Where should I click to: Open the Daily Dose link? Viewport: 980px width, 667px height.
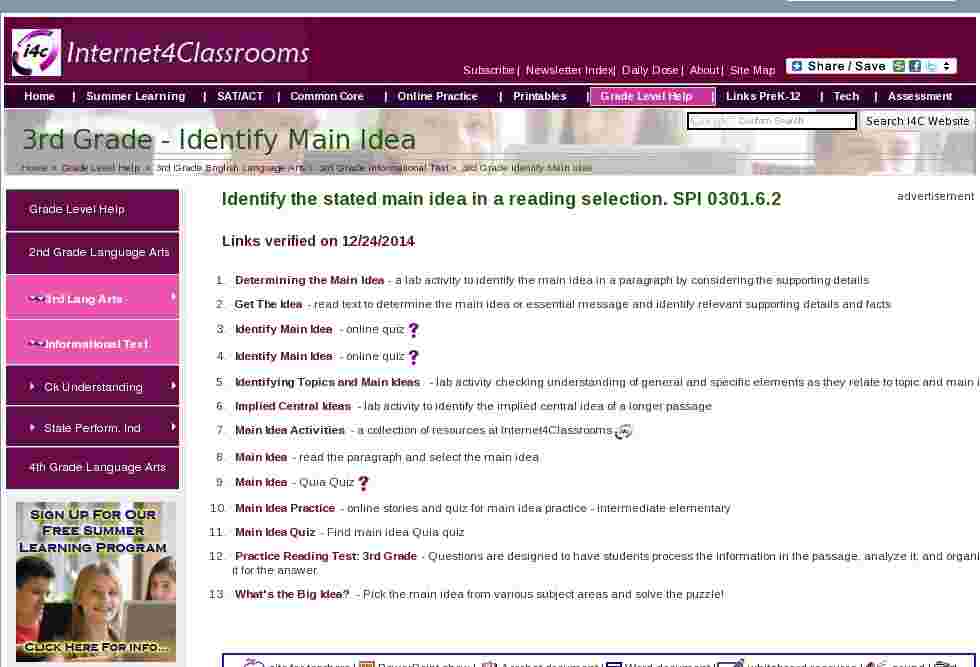(x=650, y=70)
